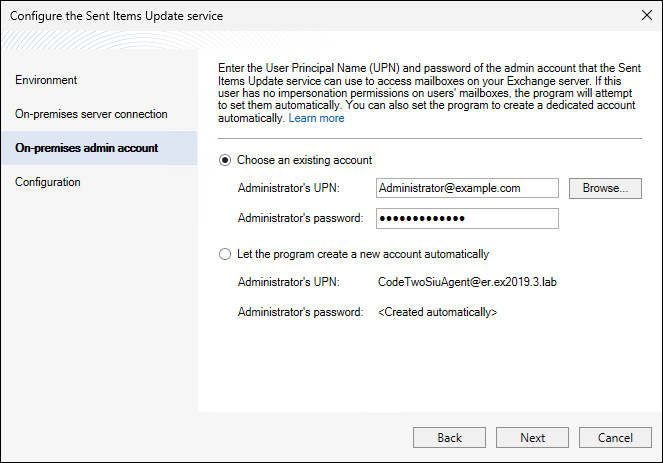This screenshot has width=663, height=463.
Task: Click the password label under automatic account
Action: point(300,313)
